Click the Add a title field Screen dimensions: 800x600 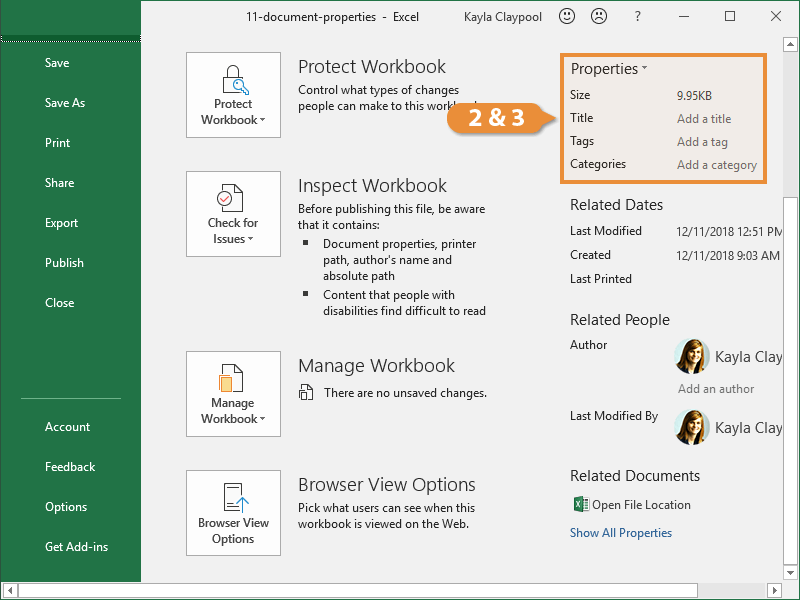click(x=704, y=119)
